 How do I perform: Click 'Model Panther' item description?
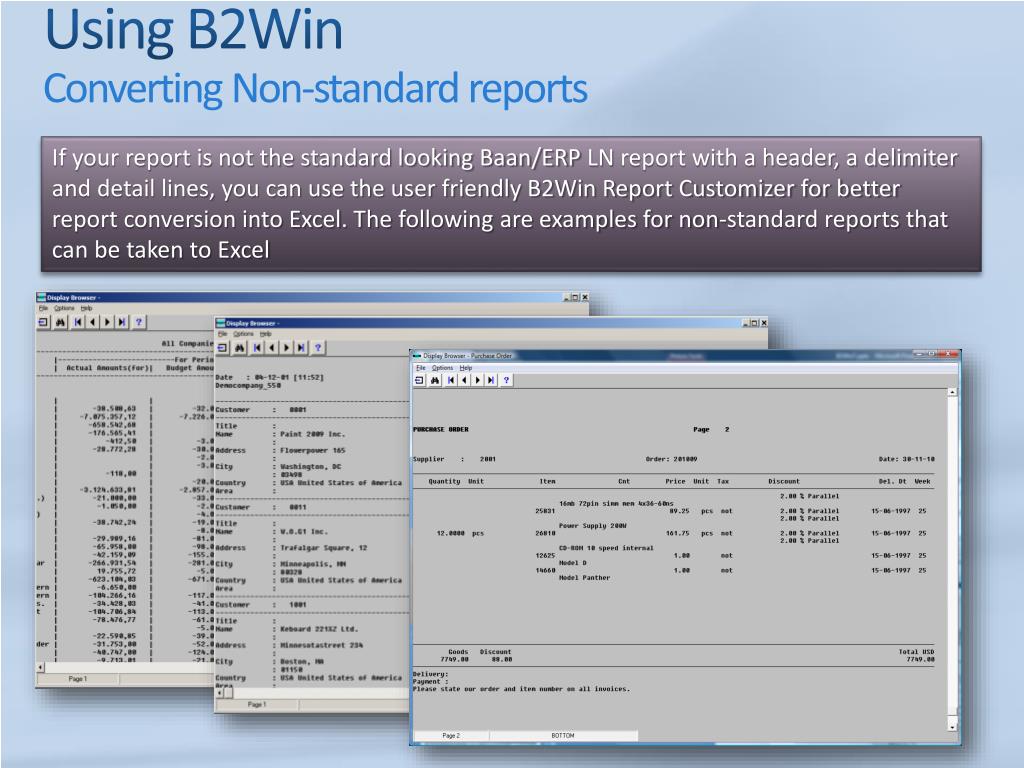pyautogui.click(x=584, y=578)
